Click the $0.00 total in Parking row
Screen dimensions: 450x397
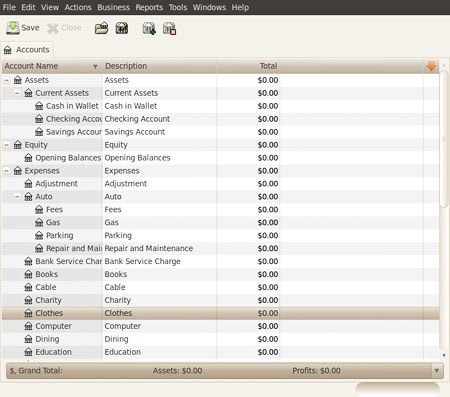[x=268, y=235]
